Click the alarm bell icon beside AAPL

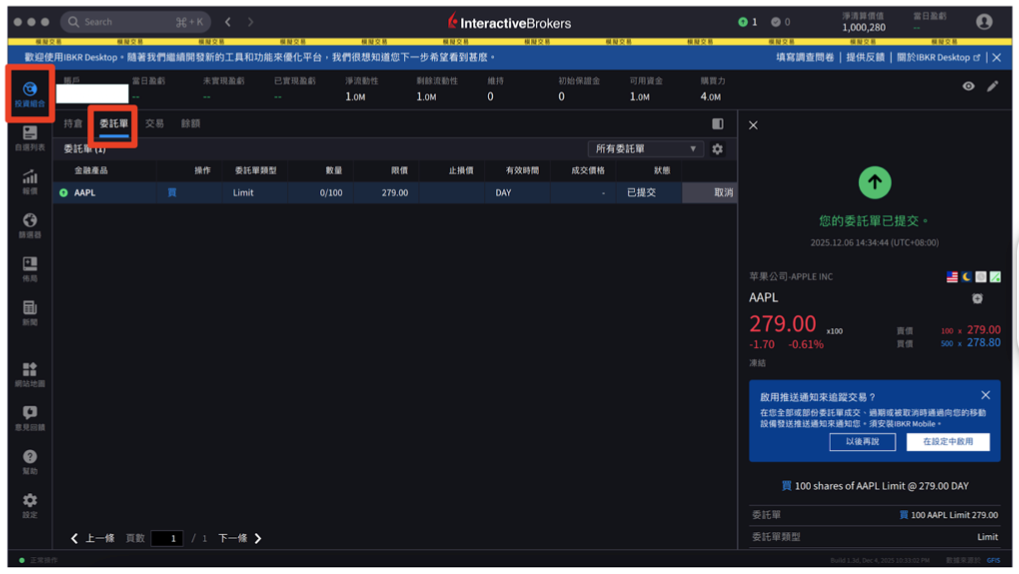977,298
